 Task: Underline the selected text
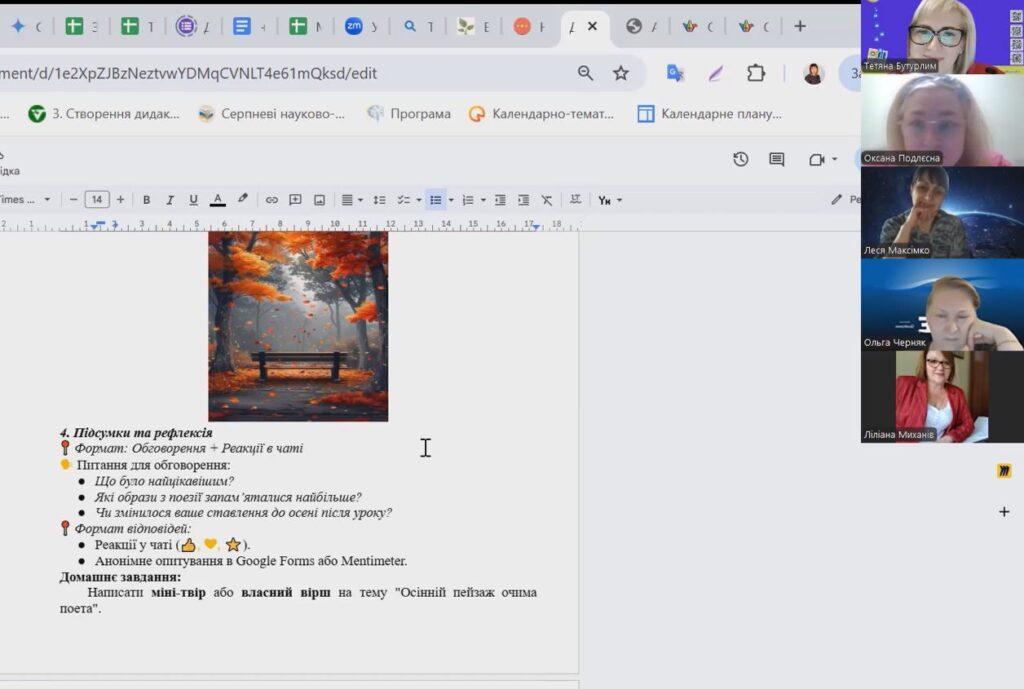pyautogui.click(x=193, y=200)
